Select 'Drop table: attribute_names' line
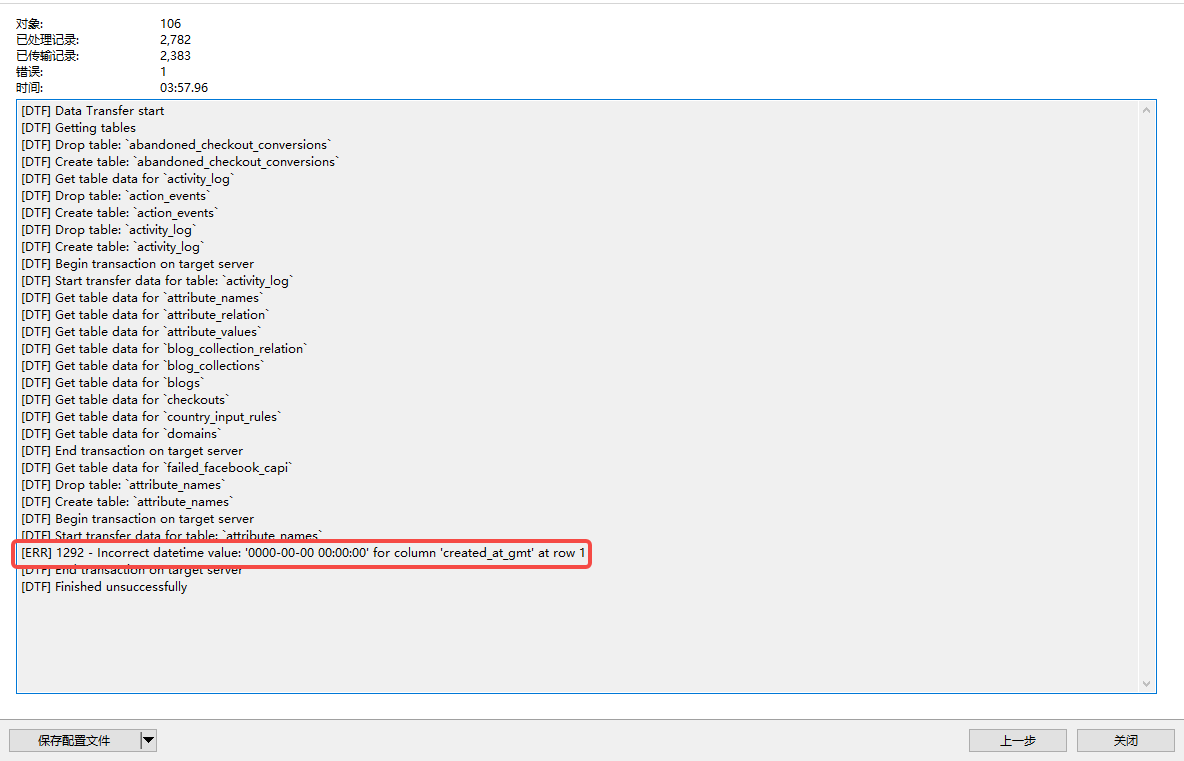1184x761 pixels. pos(123,485)
